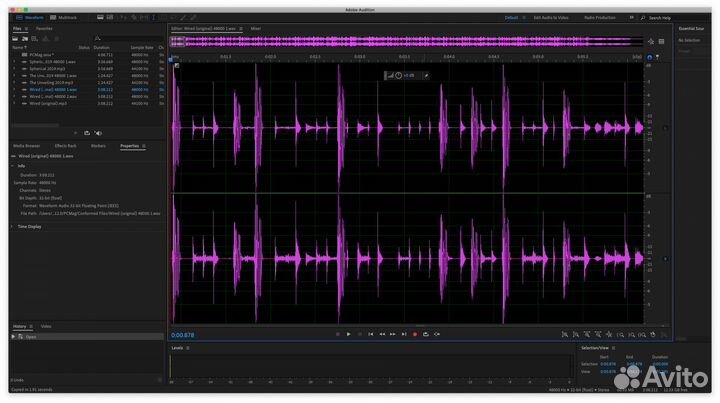Open the Levels panel menu

coord(188,348)
